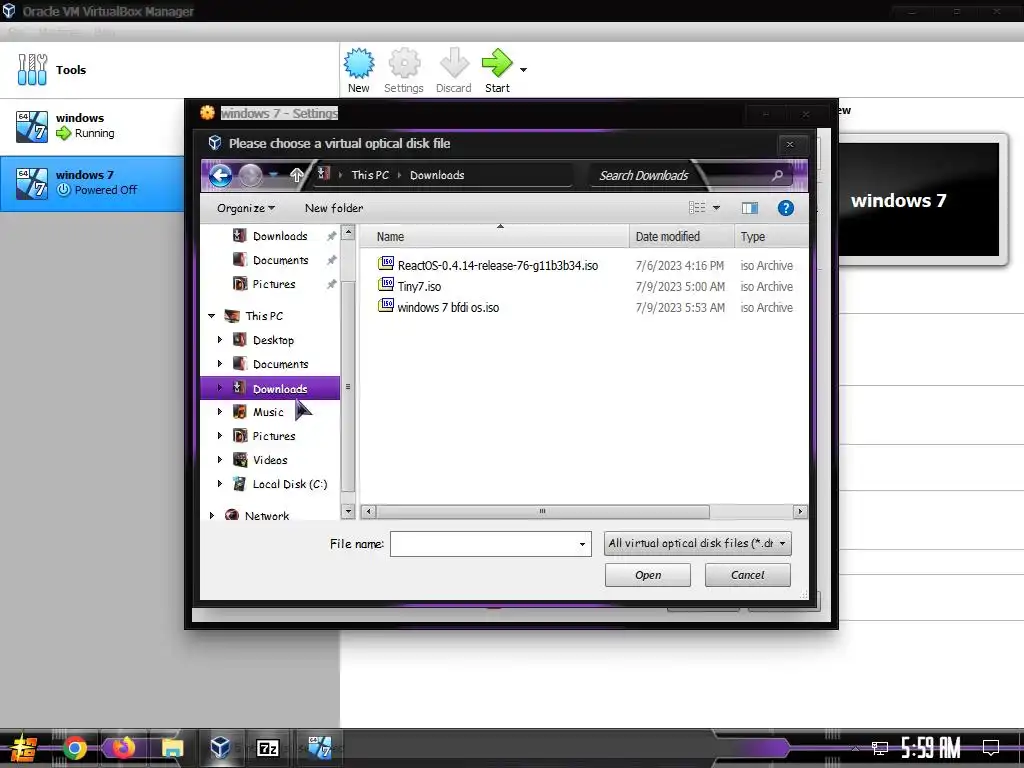The height and width of the screenshot is (768, 1024).
Task: Click the search magnifier icon
Action: coord(777,175)
